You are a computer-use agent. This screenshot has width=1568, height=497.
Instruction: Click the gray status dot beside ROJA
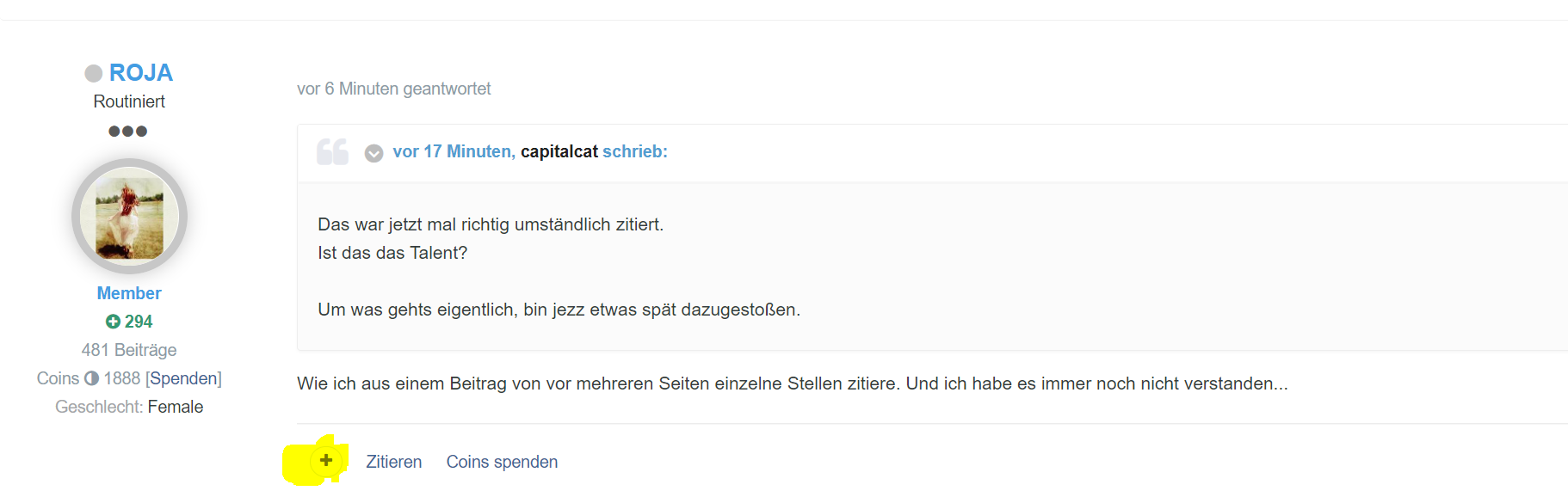(93, 74)
